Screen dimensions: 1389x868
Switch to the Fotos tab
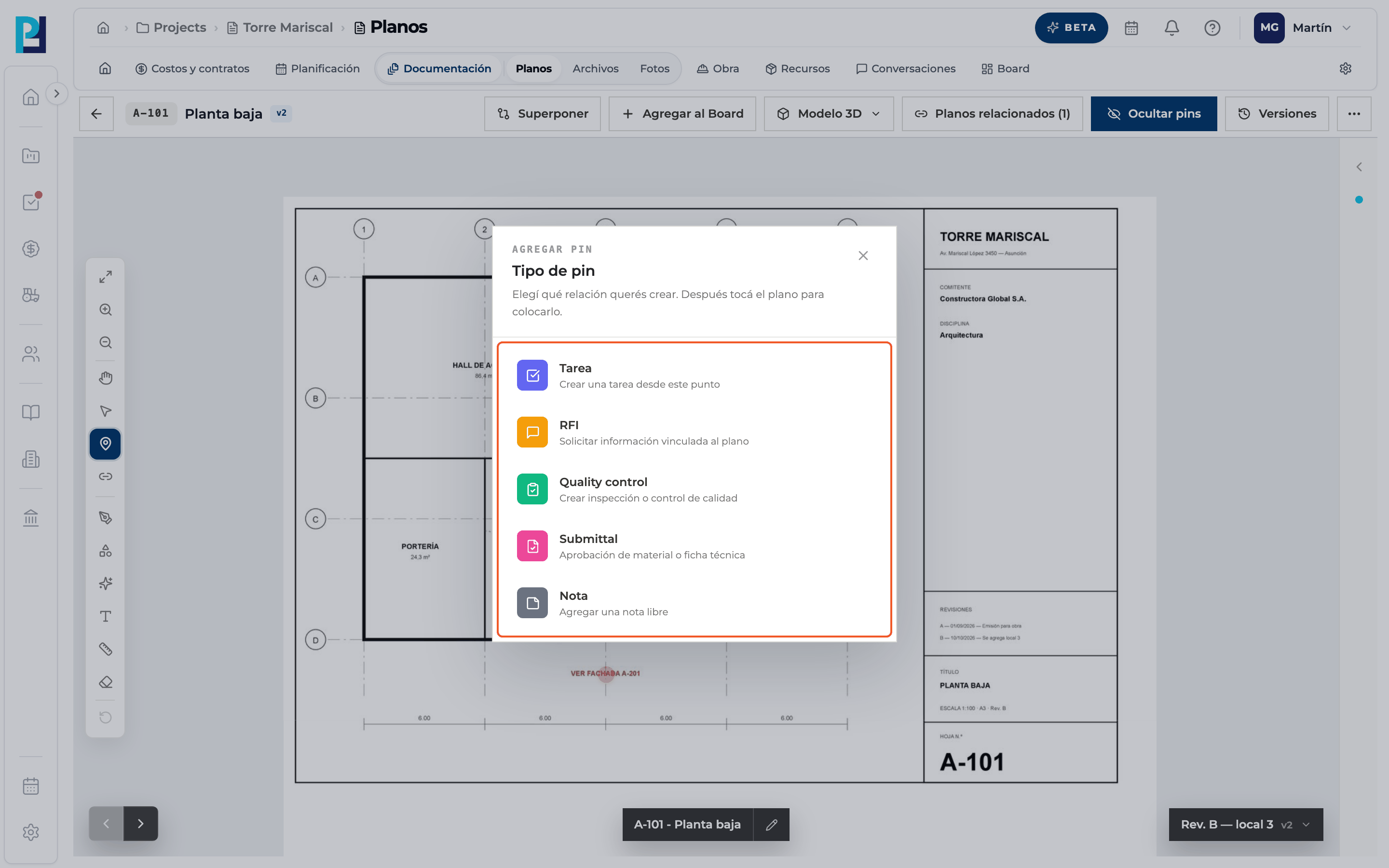coord(654,68)
